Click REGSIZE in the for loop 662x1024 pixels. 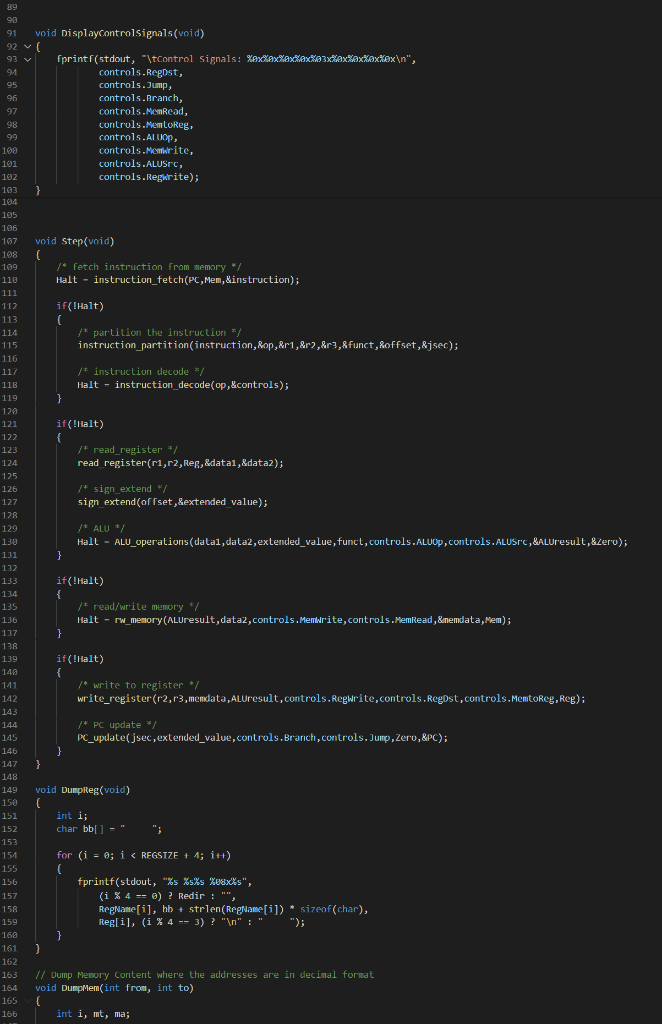point(160,856)
